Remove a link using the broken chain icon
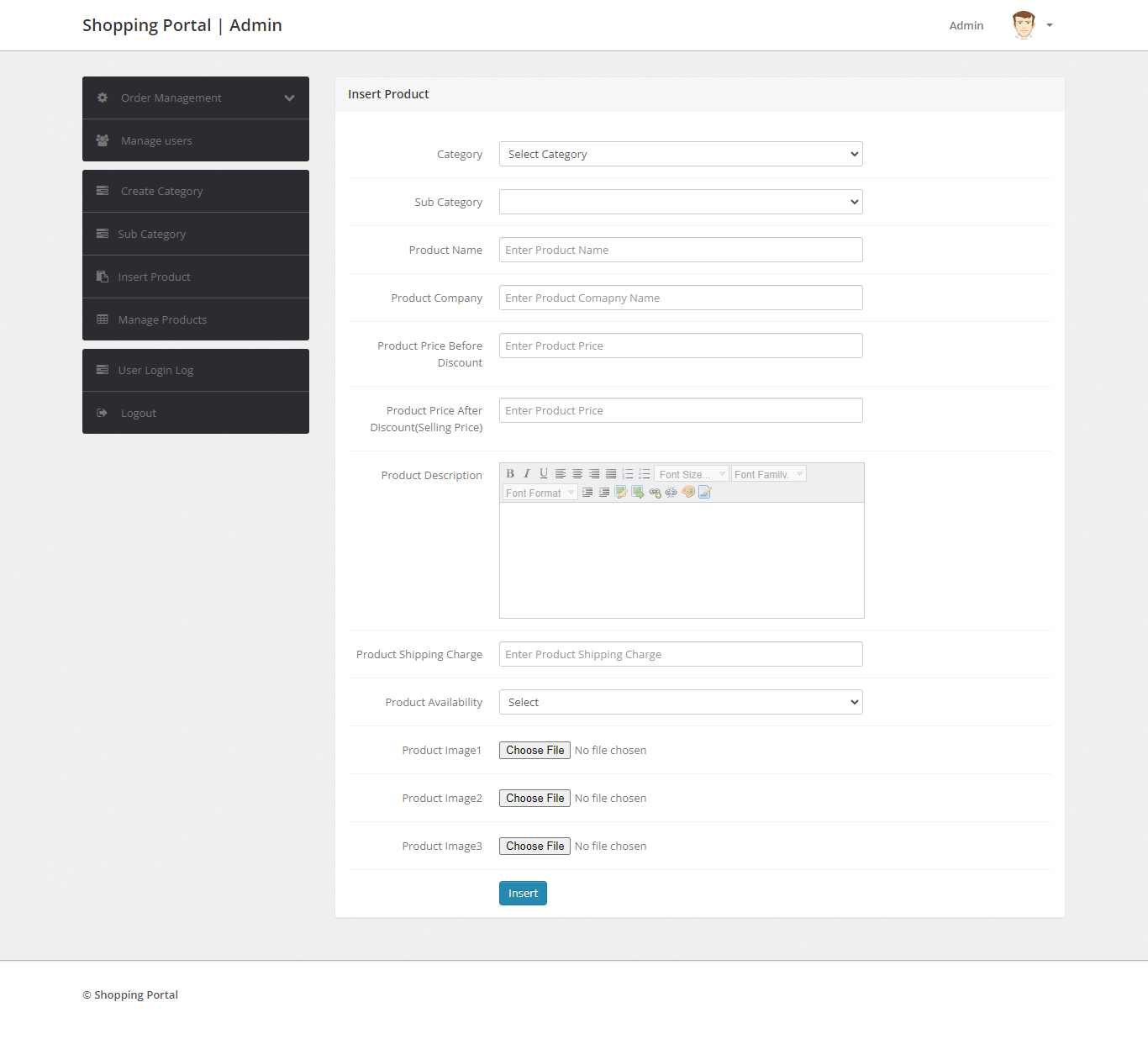Screen dimensions: 1148x1055 pyautogui.click(x=671, y=492)
